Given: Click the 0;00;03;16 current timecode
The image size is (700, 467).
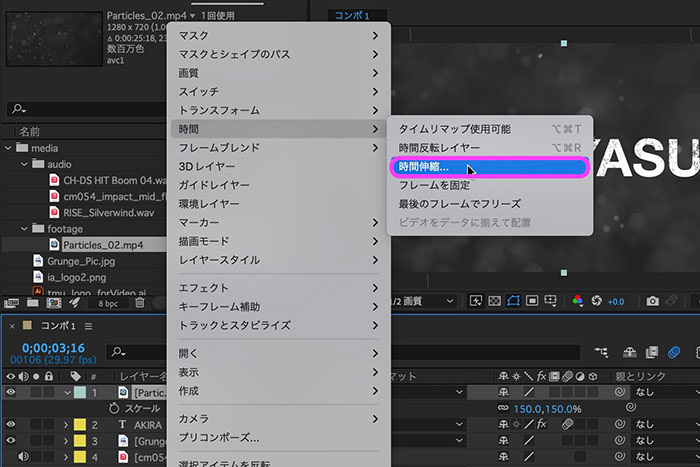Looking at the screenshot, I should point(53,348).
